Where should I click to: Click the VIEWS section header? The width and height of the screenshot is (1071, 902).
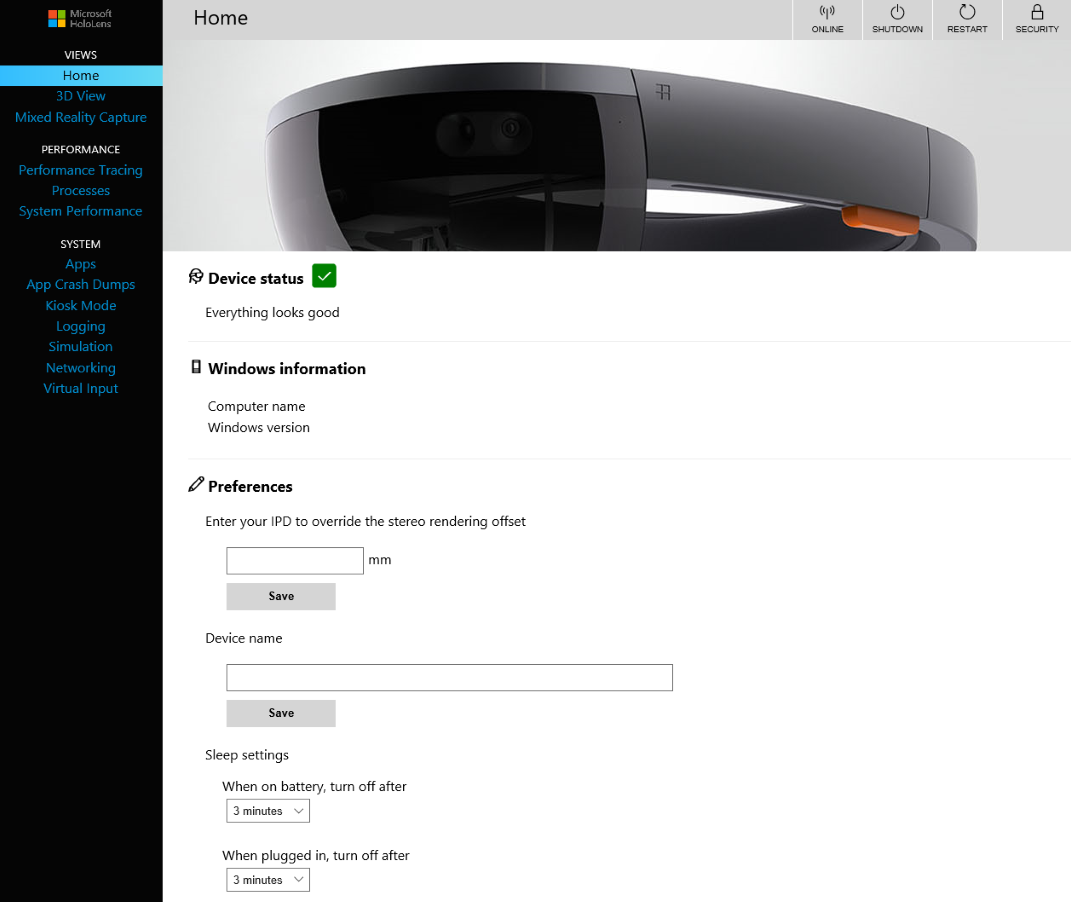tap(81, 55)
